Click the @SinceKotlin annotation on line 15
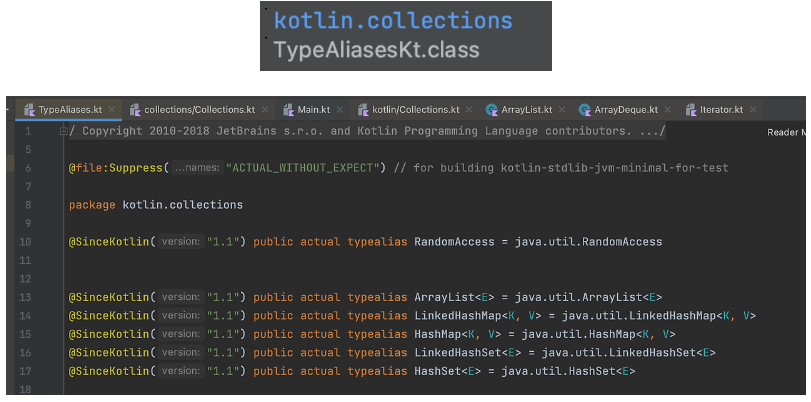Viewport: 811px width, 402px height. (109, 334)
